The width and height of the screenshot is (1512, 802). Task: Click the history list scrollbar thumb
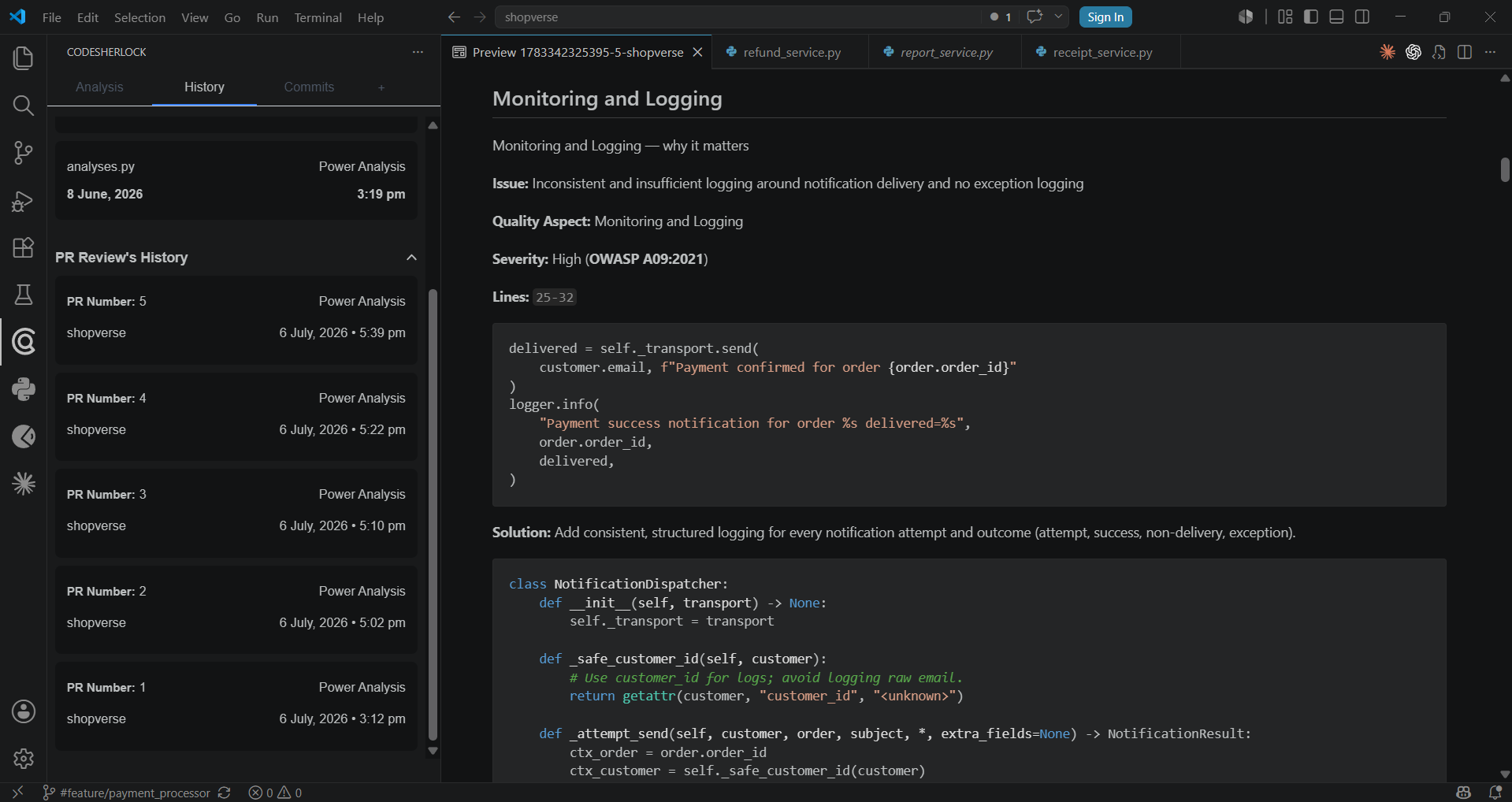click(x=433, y=514)
